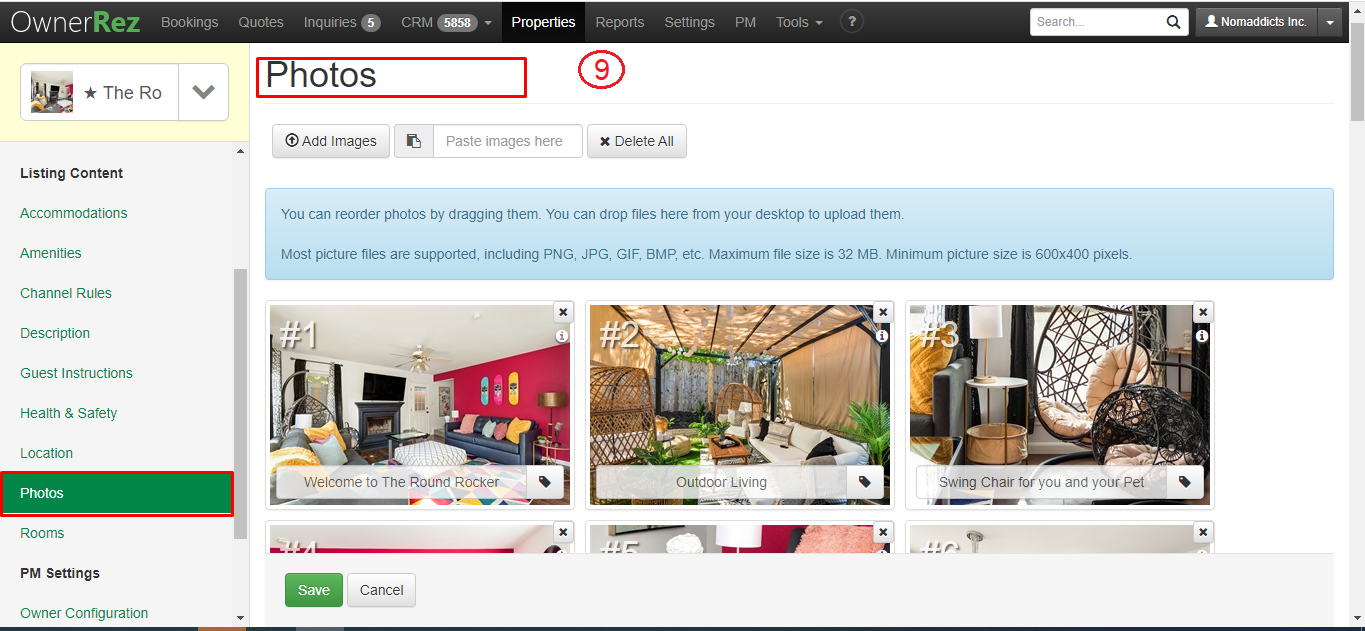Edit Swing Chair for you caption
This screenshot has width=1365, height=631.
1042,482
